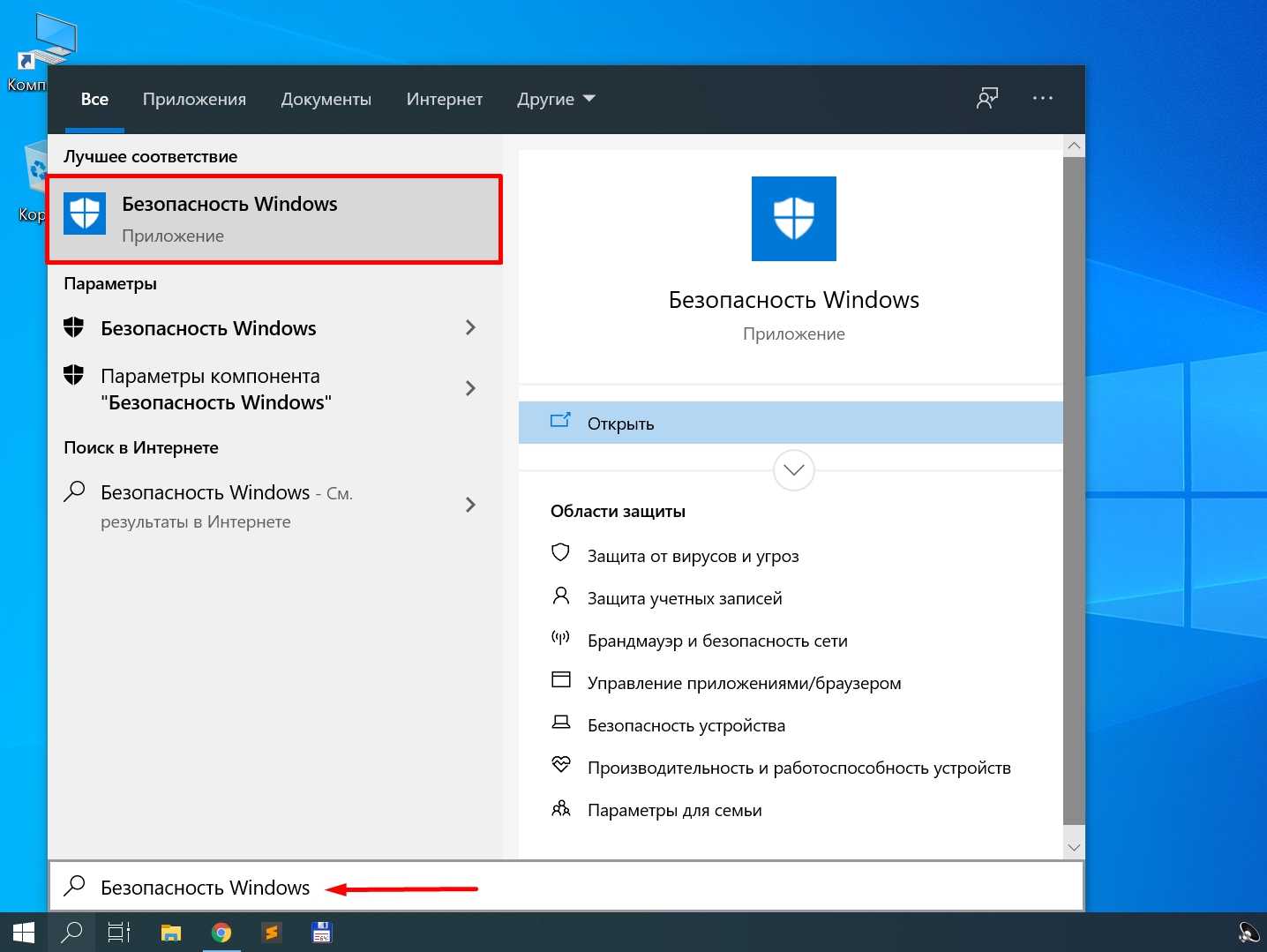Open the Windows Security best match result
Image resolution: width=1267 pixels, height=952 pixels.
coord(274,219)
